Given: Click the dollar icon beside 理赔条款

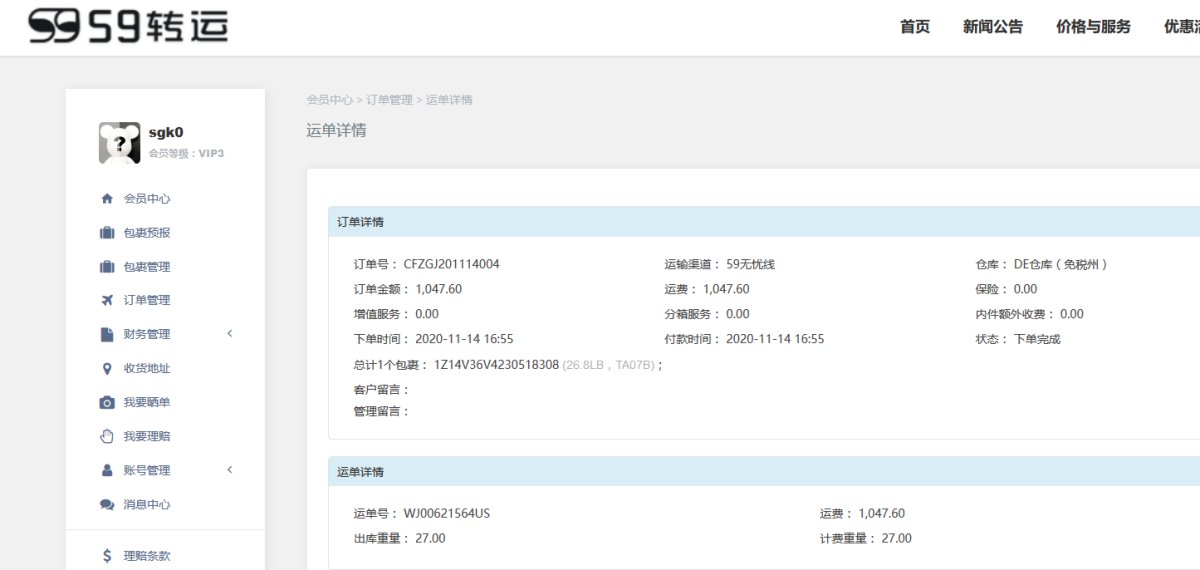Looking at the screenshot, I should click(x=107, y=556).
